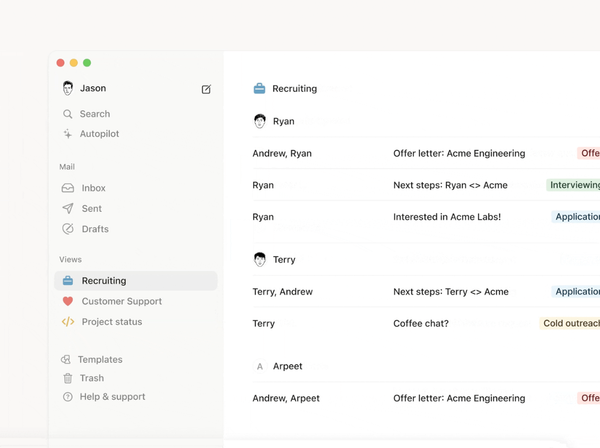This screenshot has width=600, height=448.
Task: Click the Interviewing status tag
Action: [573, 185]
